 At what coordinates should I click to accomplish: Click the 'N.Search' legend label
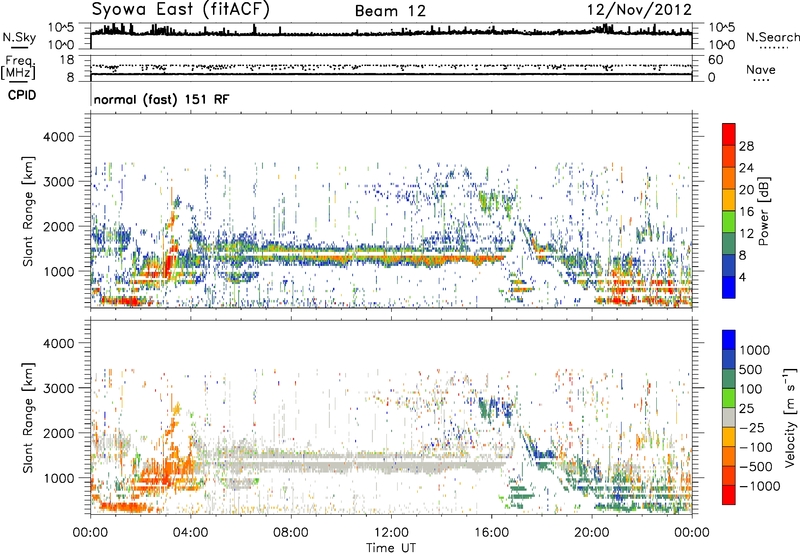pos(773,37)
